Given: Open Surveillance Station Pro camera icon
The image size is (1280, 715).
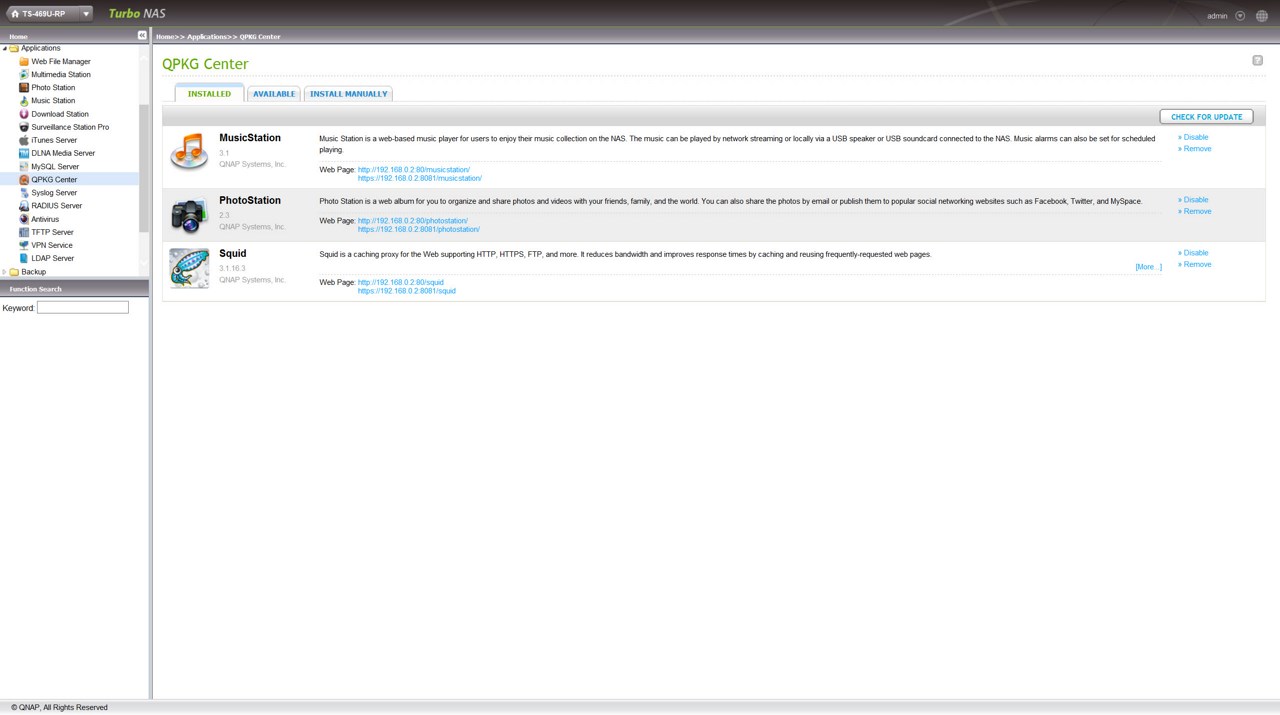Looking at the screenshot, I should coord(24,127).
